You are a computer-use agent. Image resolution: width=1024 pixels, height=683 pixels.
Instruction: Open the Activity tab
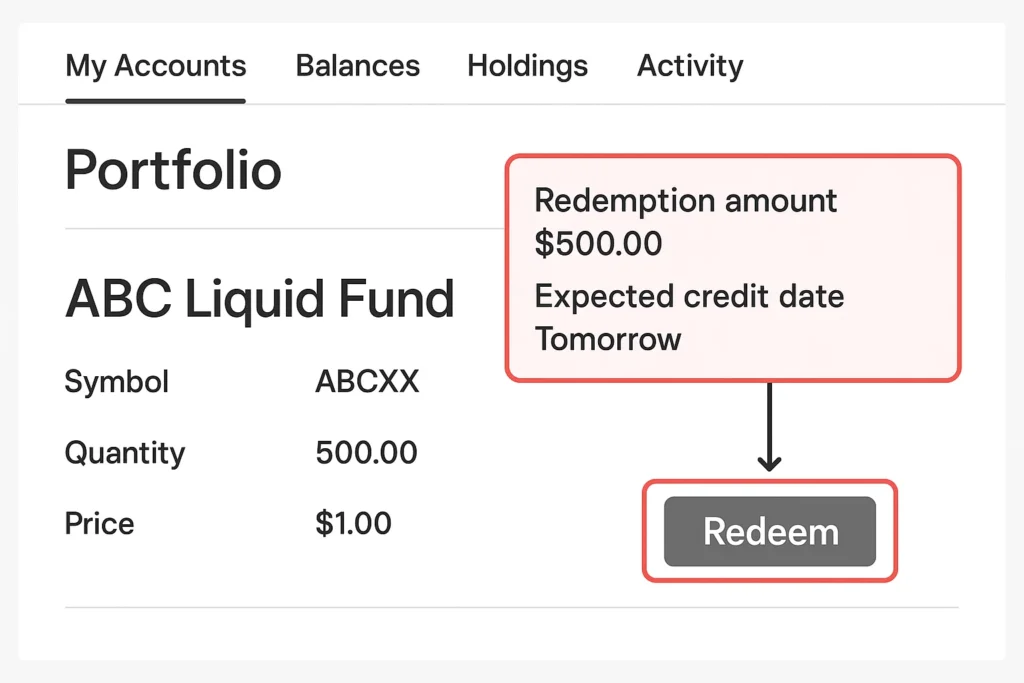click(690, 66)
